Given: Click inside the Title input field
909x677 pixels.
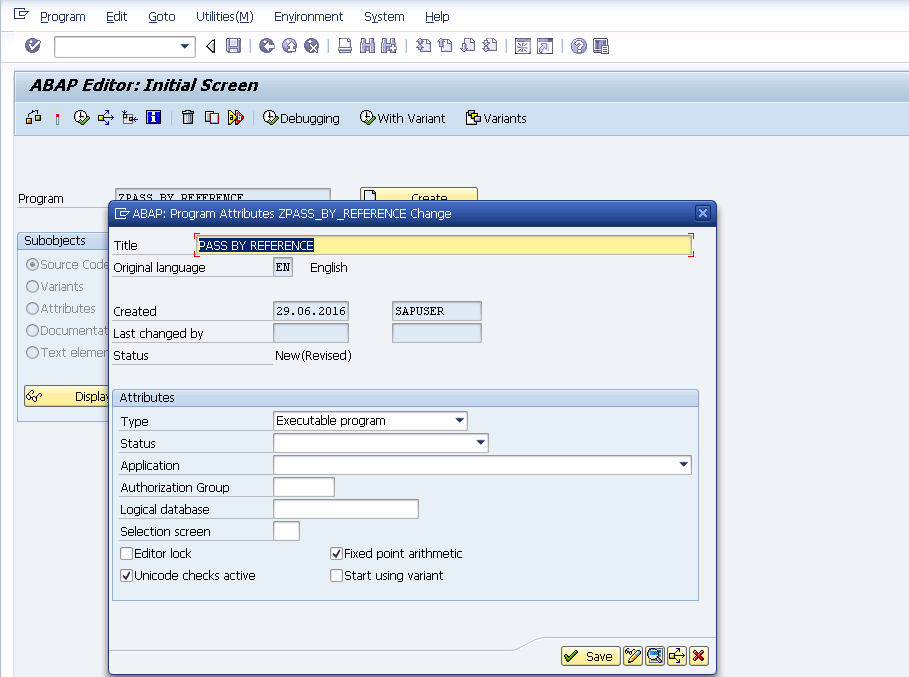Looking at the screenshot, I should 440,244.
